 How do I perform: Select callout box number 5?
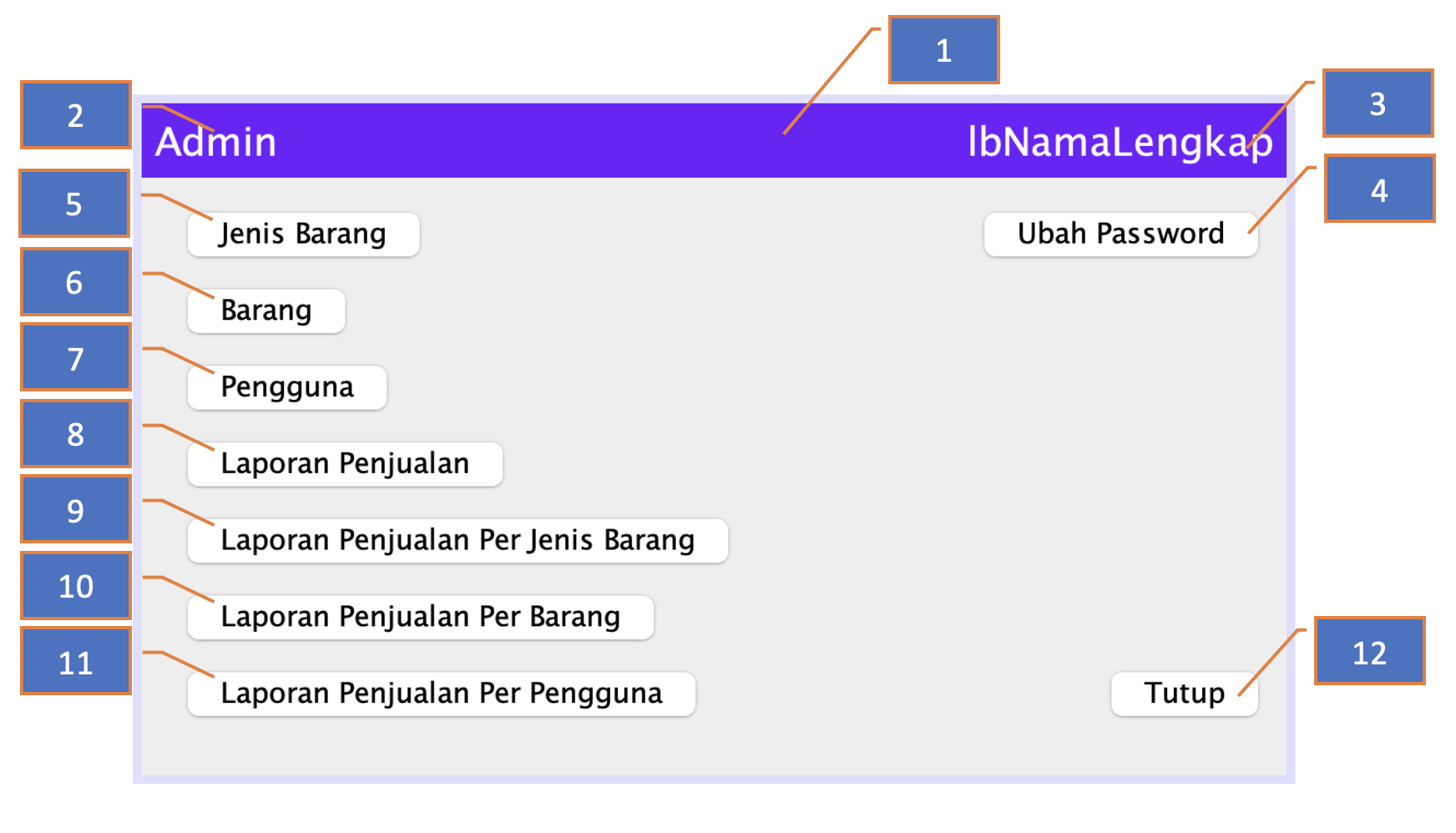pyautogui.click(x=74, y=204)
